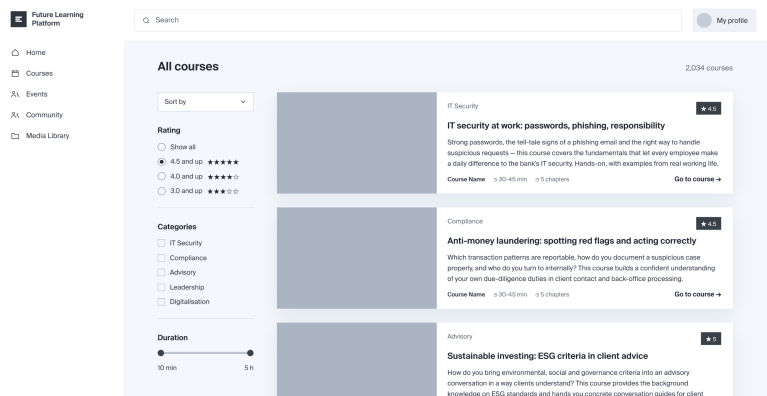Open the Sustainable investing ESG course title
Screen dimensions: 767x396
547,356
